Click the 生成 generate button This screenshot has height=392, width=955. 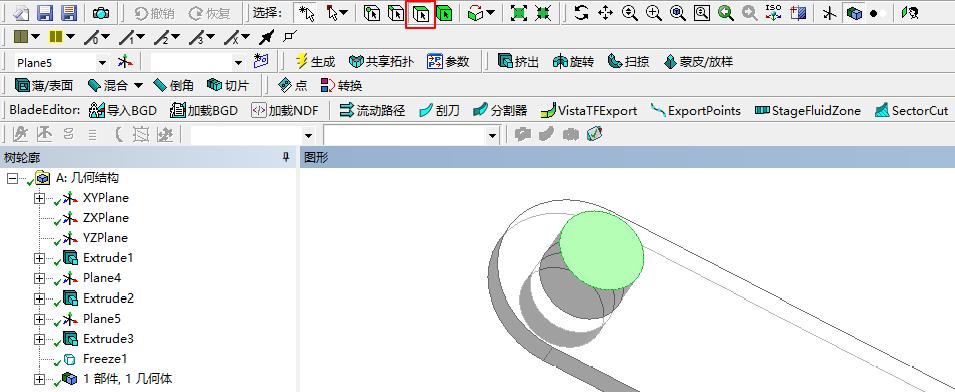point(315,61)
